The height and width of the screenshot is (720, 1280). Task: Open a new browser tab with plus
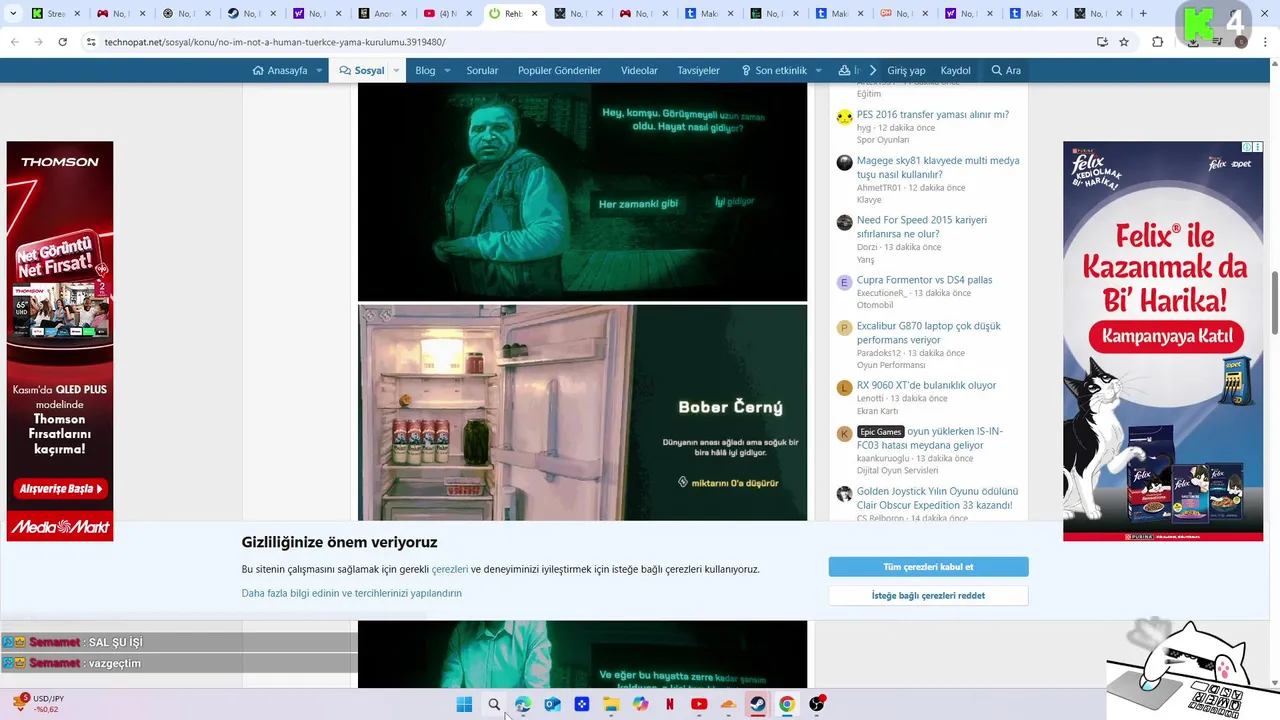click(x=1143, y=14)
